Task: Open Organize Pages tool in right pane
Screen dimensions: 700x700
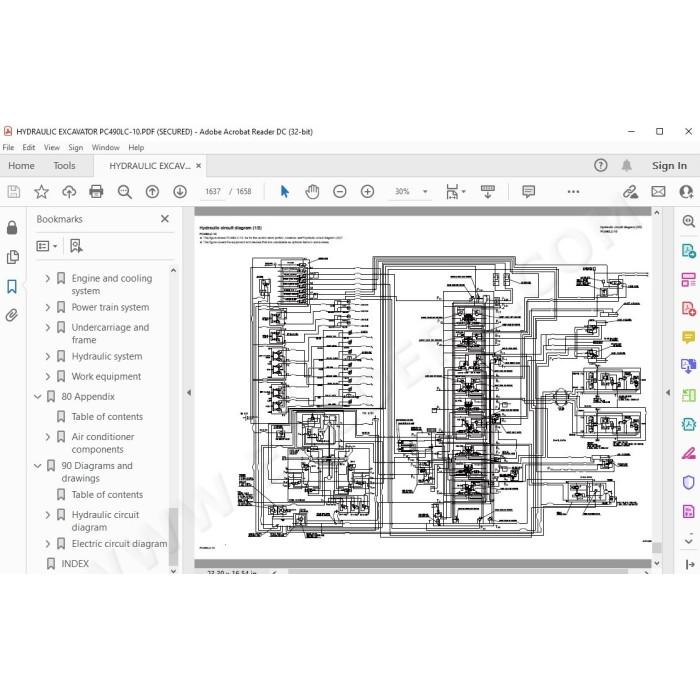Action: pyautogui.click(x=688, y=279)
